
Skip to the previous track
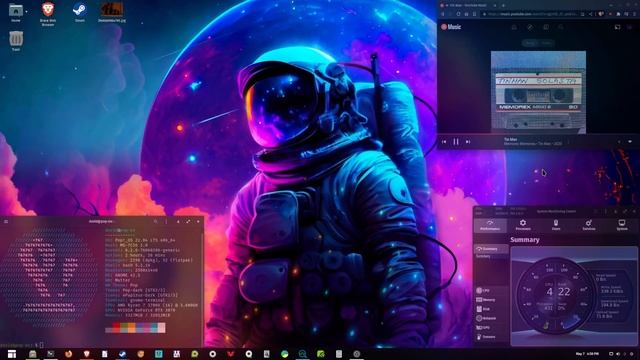tap(444, 142)
